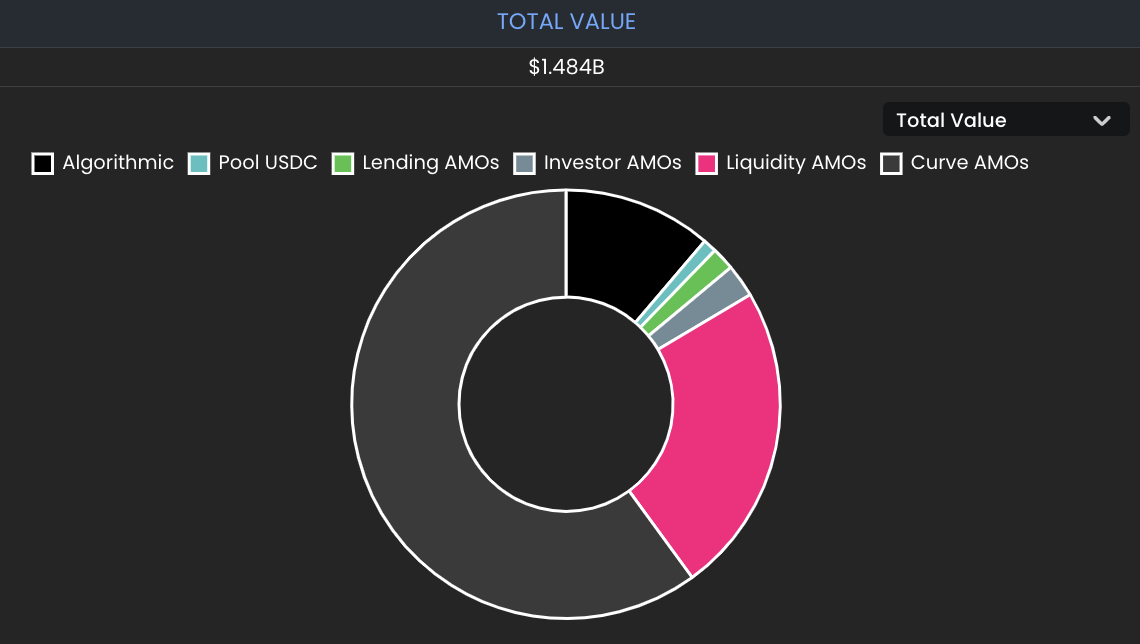Screen dimensions: 1140x644
Task: Click the black Algorithmic legend swatch
Action: point(43,164)
